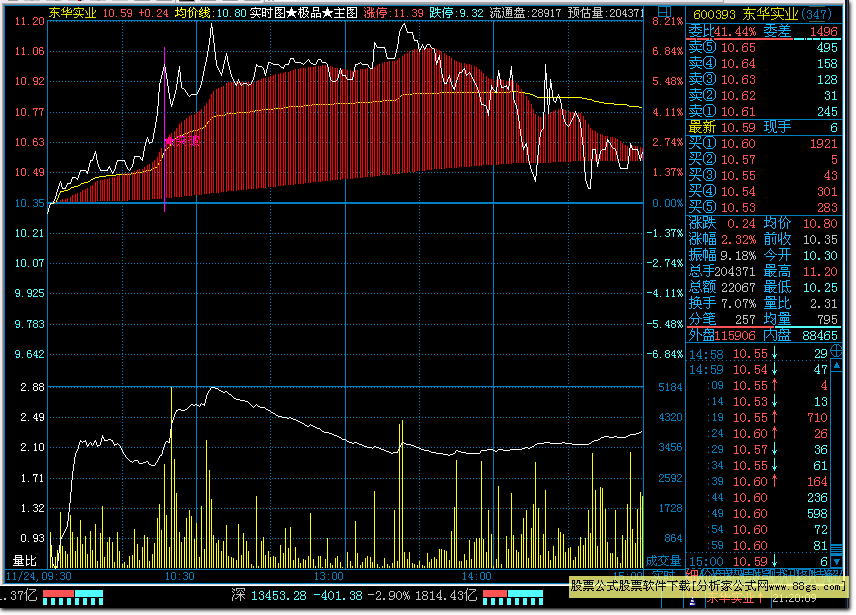Open the 实时图★极品★主图 indicator title

coord(304,14)
